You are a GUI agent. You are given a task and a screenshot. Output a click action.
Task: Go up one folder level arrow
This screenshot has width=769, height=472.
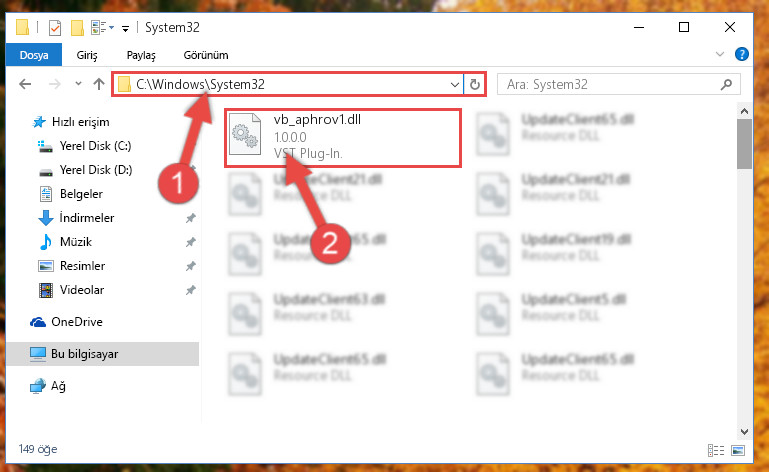(x=99, y=84)
